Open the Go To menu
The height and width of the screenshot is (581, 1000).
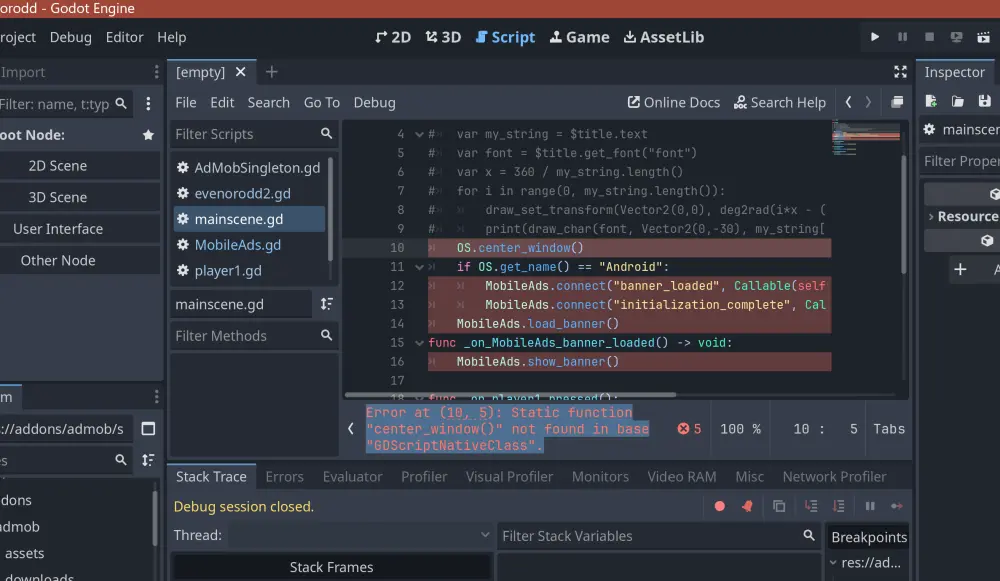[x=321, y=103]
